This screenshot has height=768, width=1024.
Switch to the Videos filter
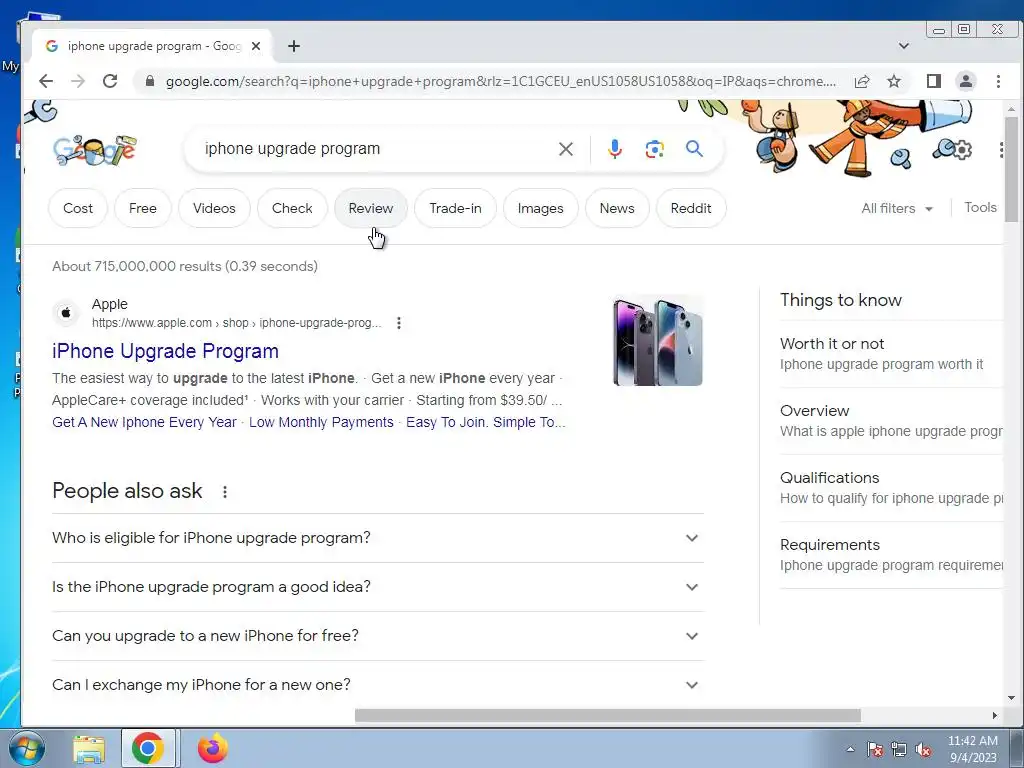pyautogui.click(x=214, y=208)
